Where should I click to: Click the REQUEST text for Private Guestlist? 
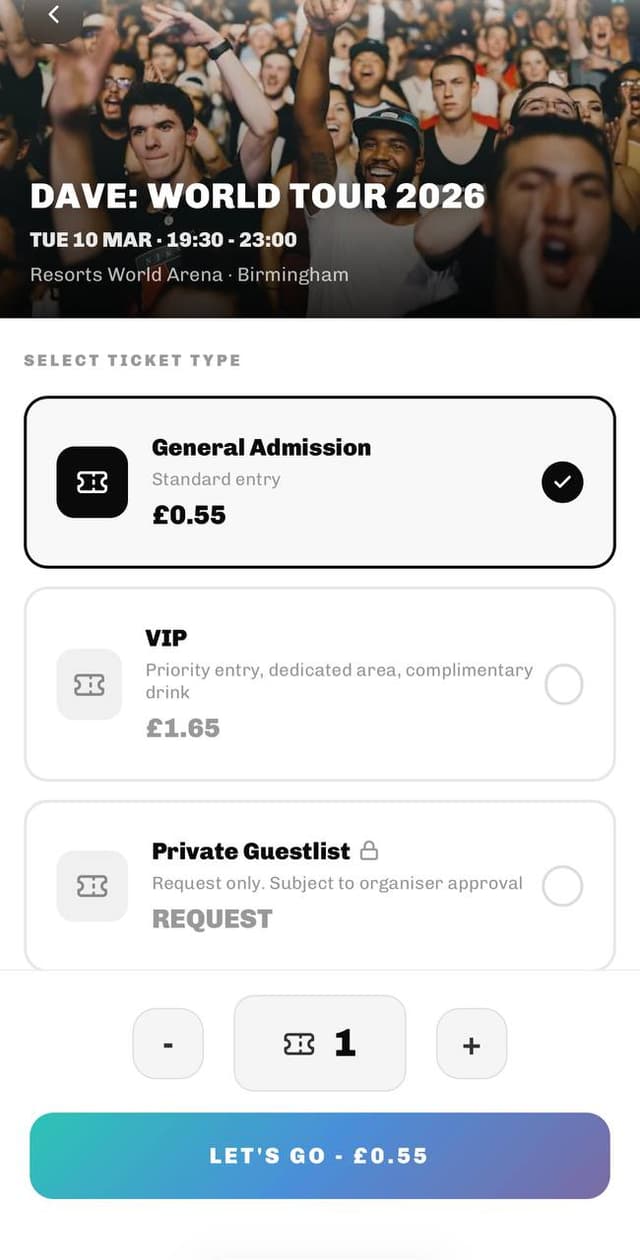click(212, 919)
